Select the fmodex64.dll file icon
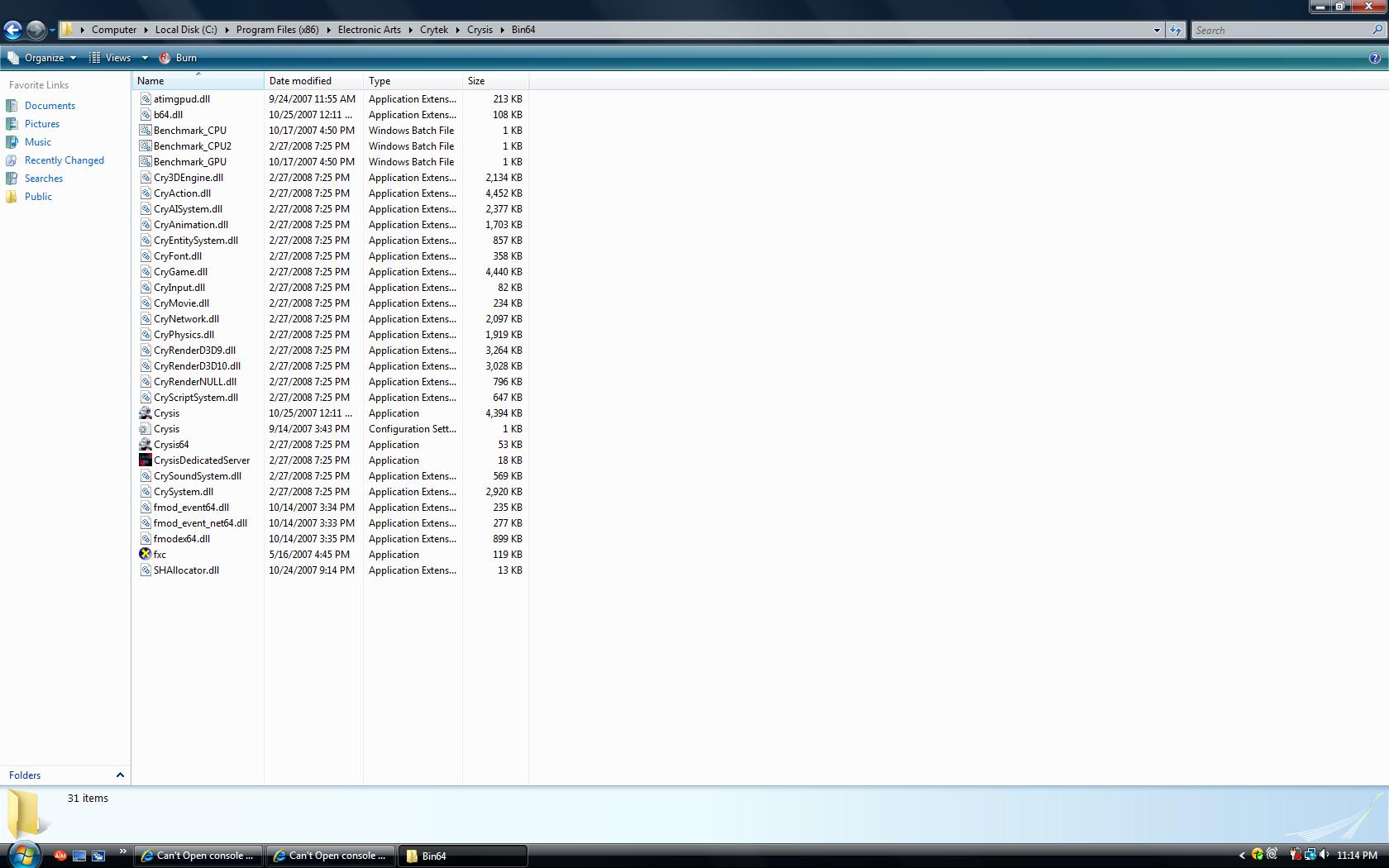 (x=146, y=539)
